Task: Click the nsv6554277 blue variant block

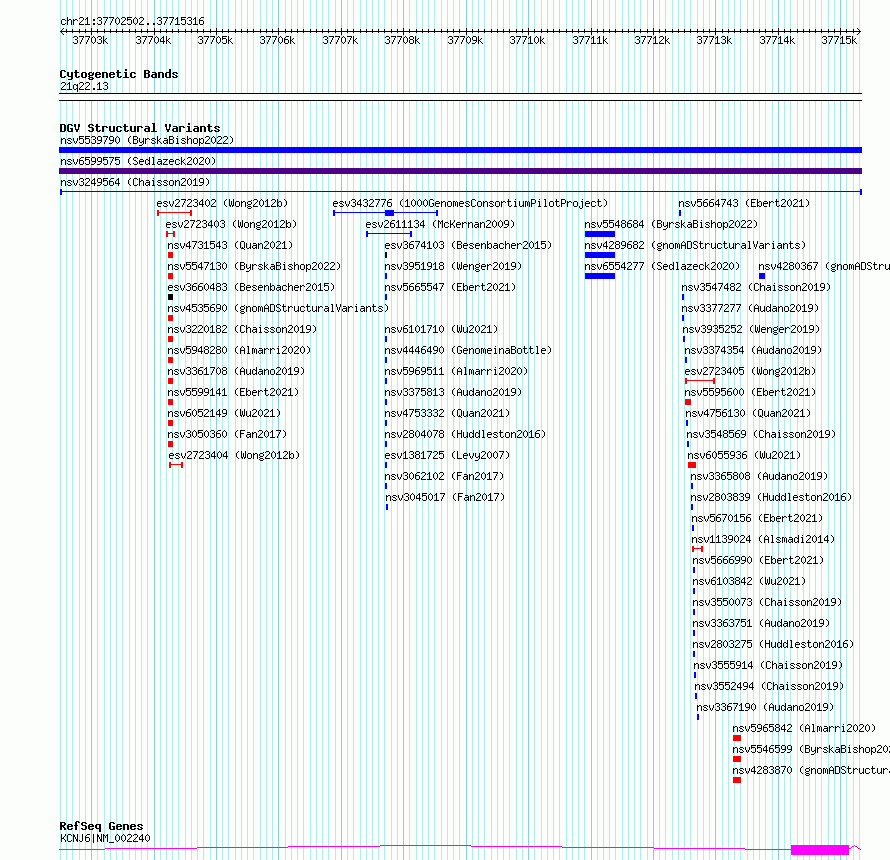Action: pos(600,276)
